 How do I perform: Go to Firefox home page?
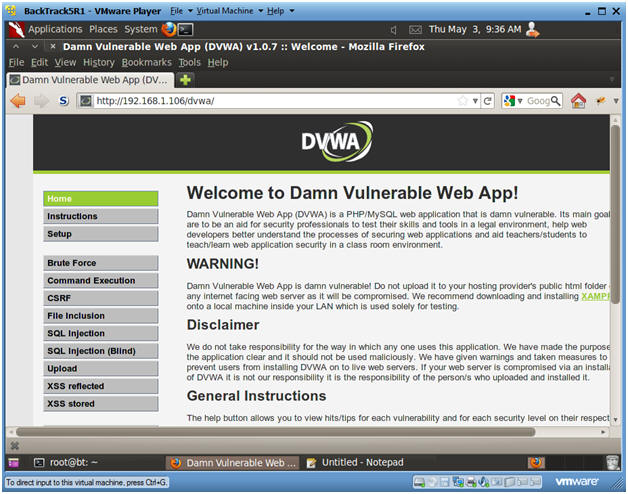578,101
